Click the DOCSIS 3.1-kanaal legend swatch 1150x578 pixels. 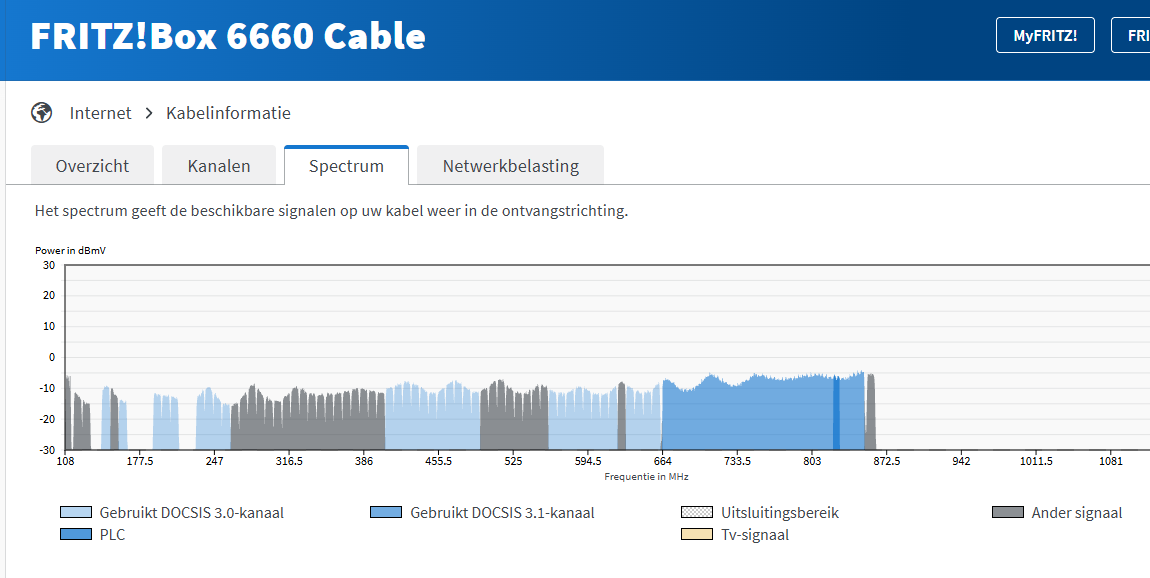point(386,513)
